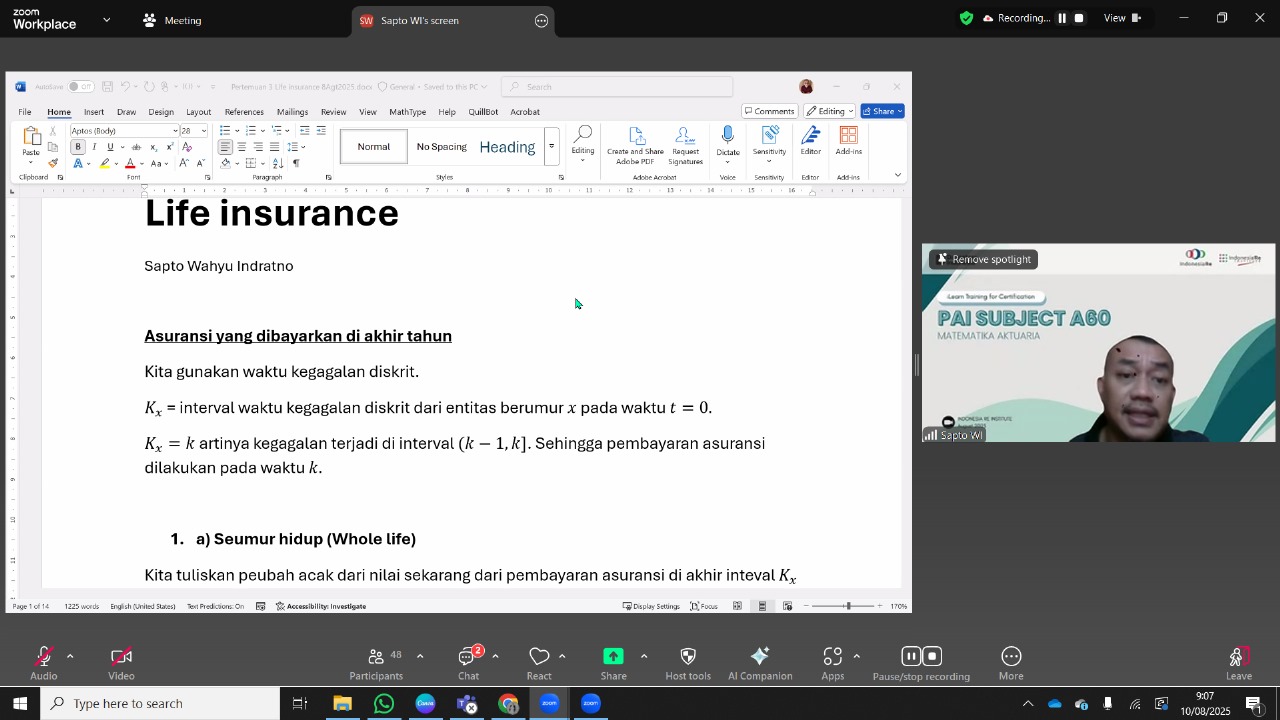
Task: Toggle Bold formatting in Word ribbon
Action: (x=78, y=147)
